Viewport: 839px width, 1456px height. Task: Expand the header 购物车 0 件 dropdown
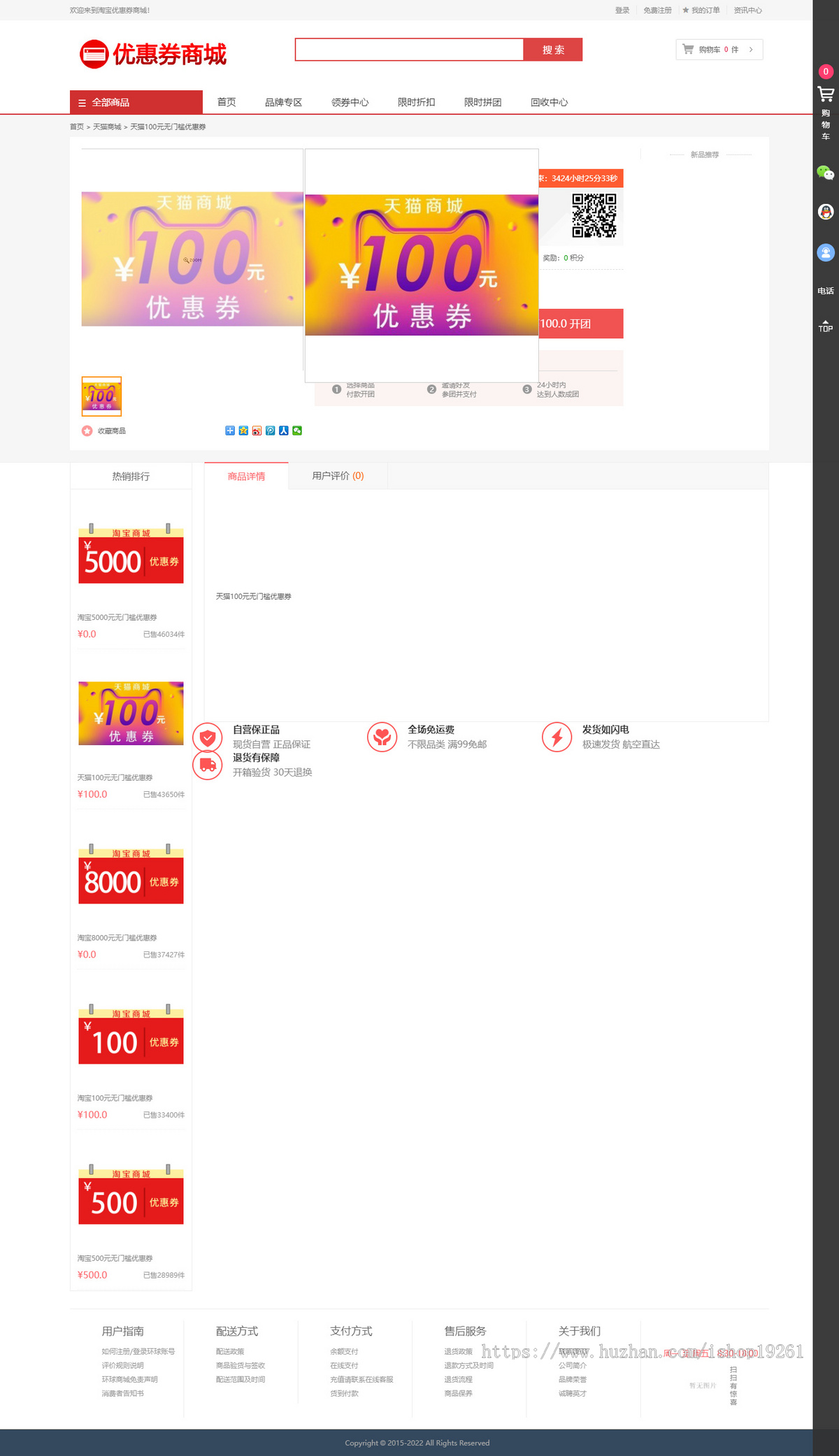coord(719,50)
